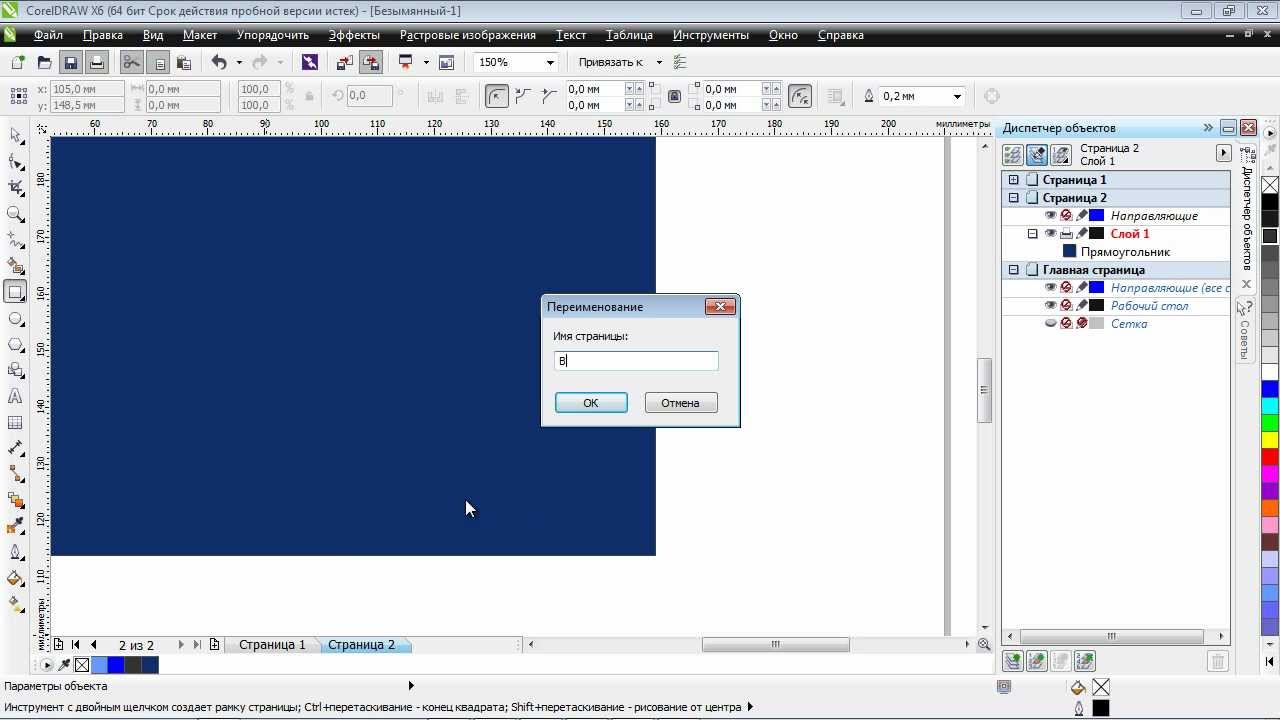Select the Color eyedropper tool

15,526
